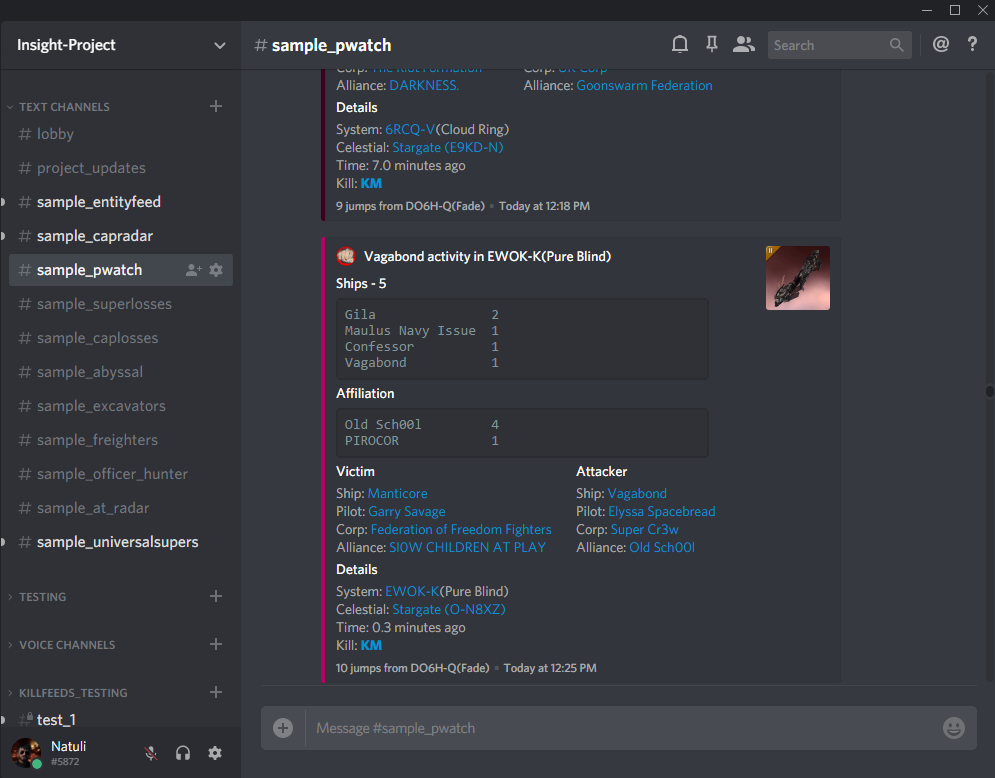
Task: Collapse TEXT CHANNELS category
Action: [x=64, y=107]
